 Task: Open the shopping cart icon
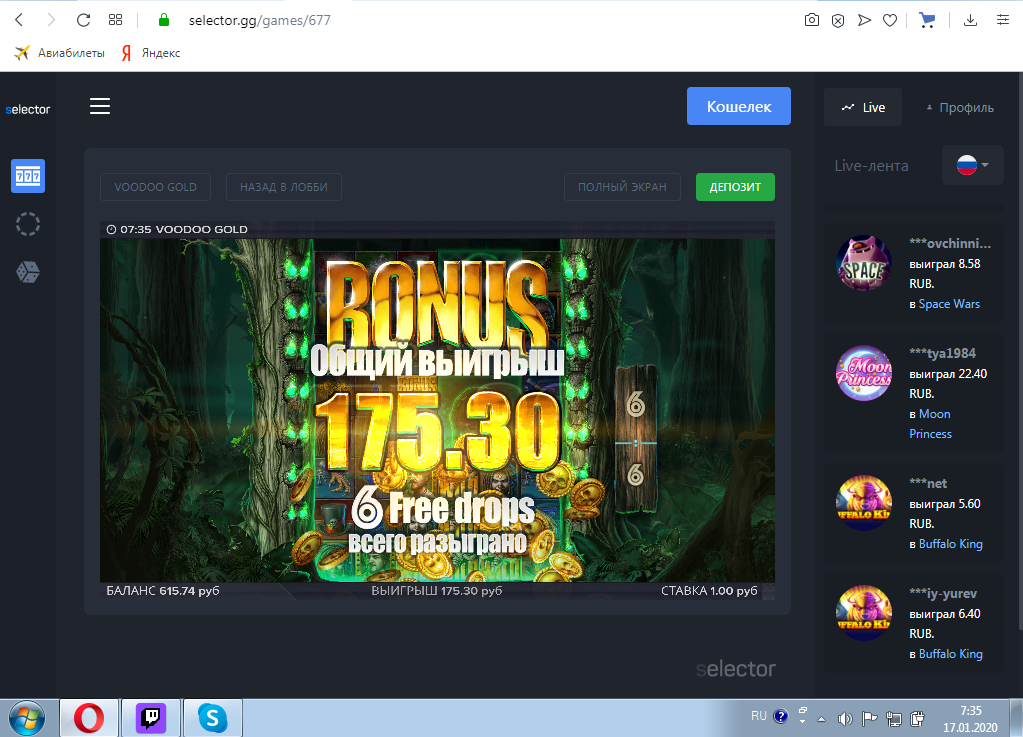927,20
